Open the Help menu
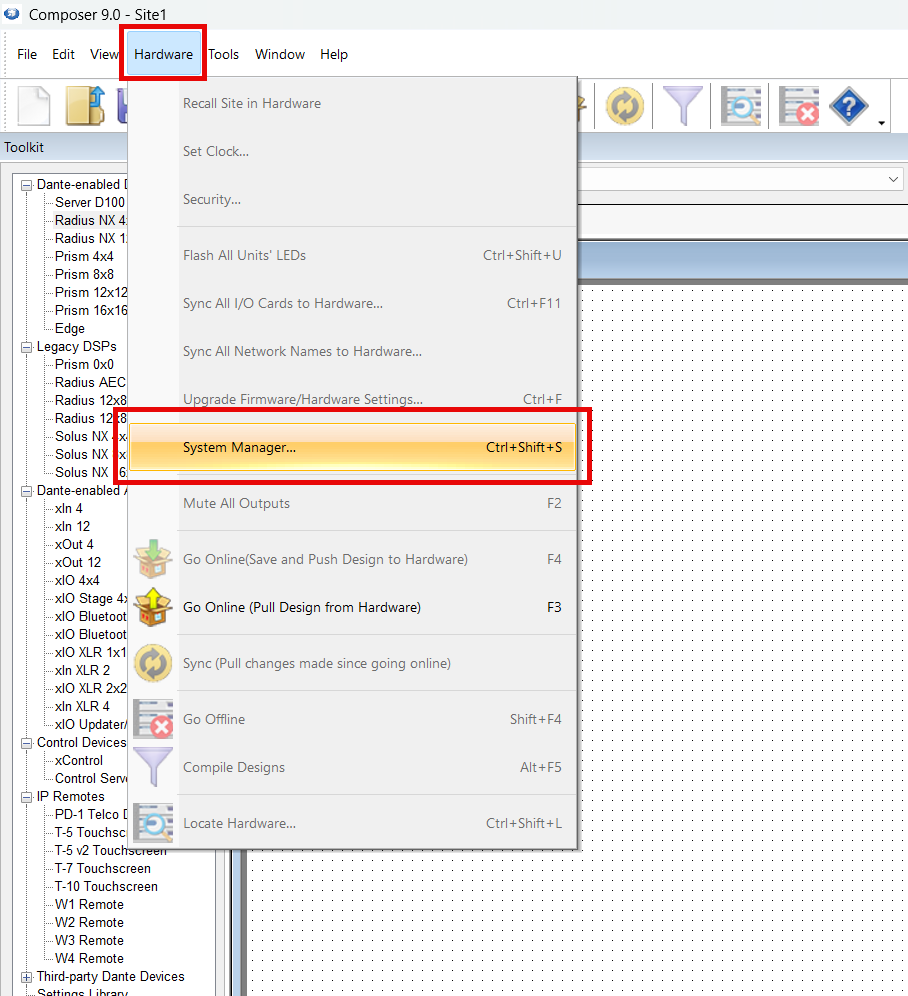This screenshot has height=996, width=908. (334, 55)
